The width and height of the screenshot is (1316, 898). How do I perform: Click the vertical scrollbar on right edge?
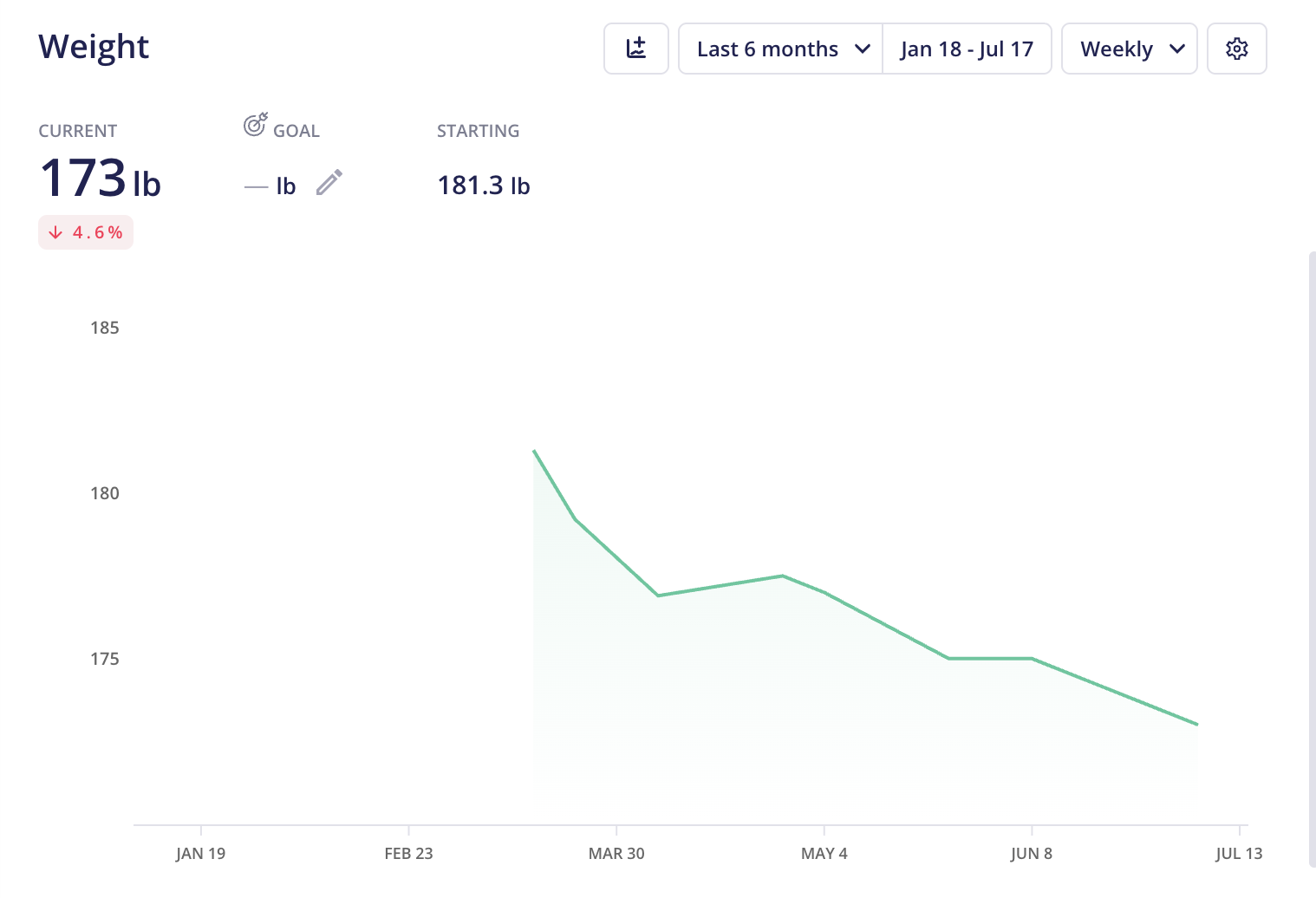[1313, 559]
